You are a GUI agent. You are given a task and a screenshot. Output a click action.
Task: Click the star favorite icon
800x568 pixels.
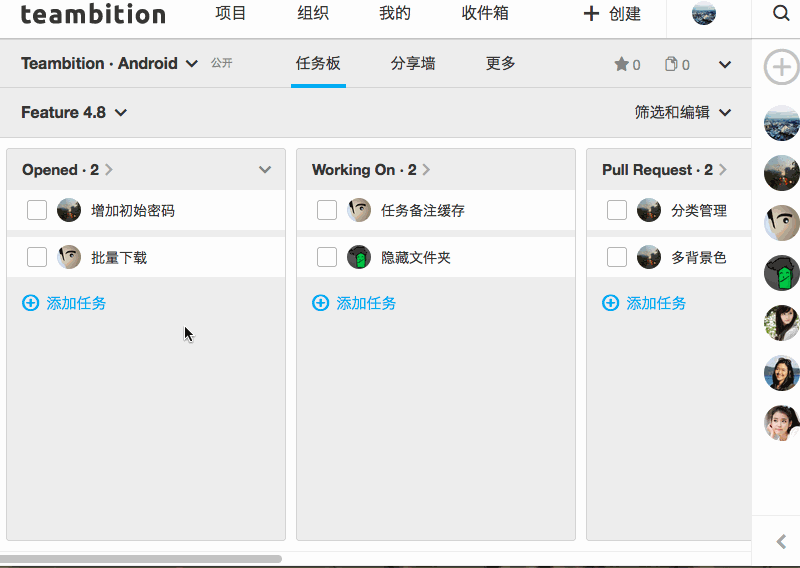tap(621, 64)
